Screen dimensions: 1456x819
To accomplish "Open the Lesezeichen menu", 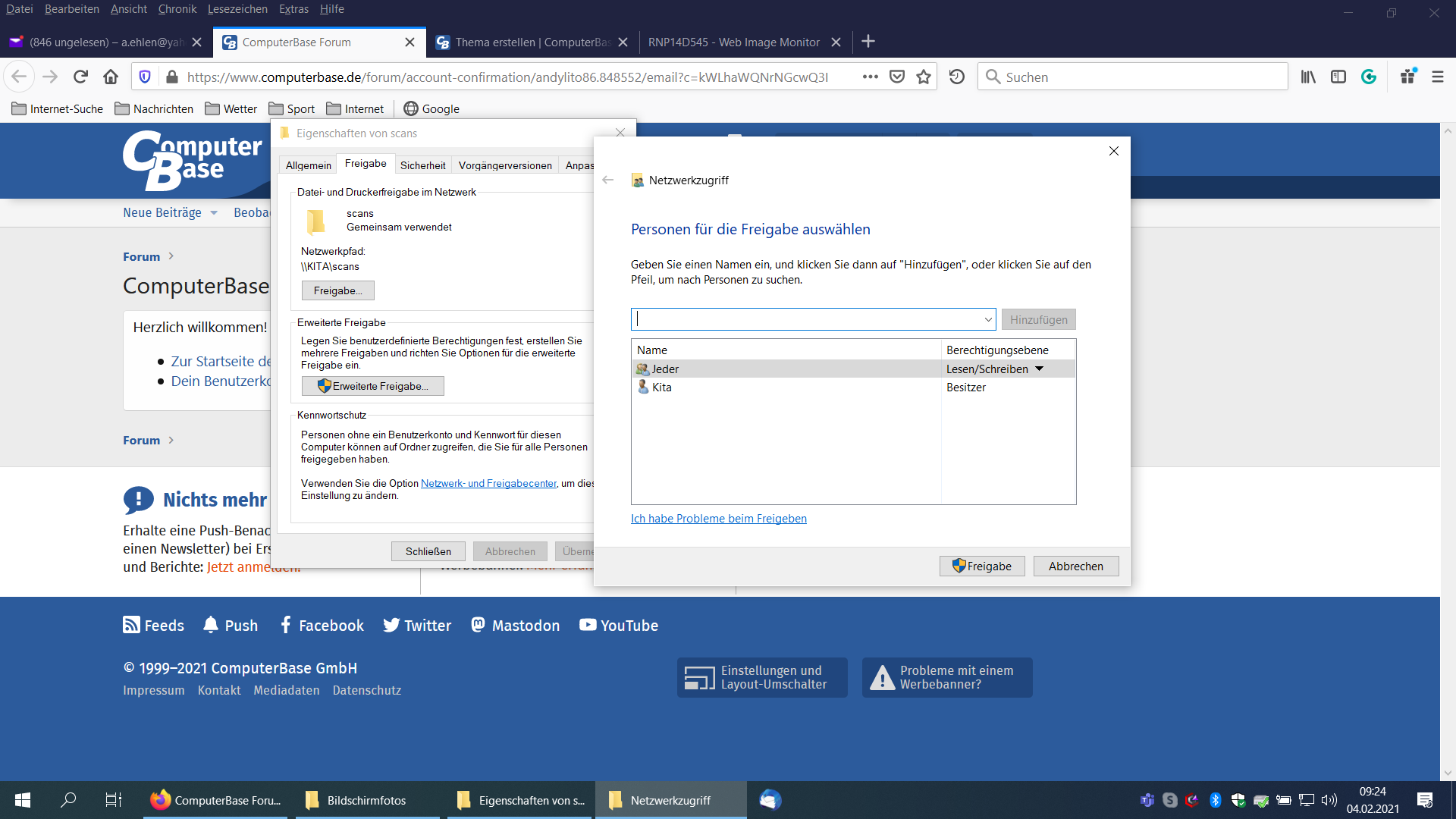I will pos(237,9).
